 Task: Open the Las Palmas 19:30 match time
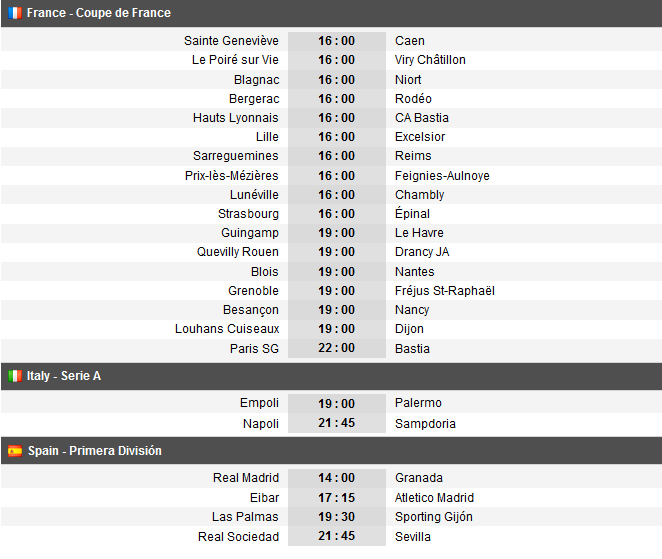[x=336, y=517]
